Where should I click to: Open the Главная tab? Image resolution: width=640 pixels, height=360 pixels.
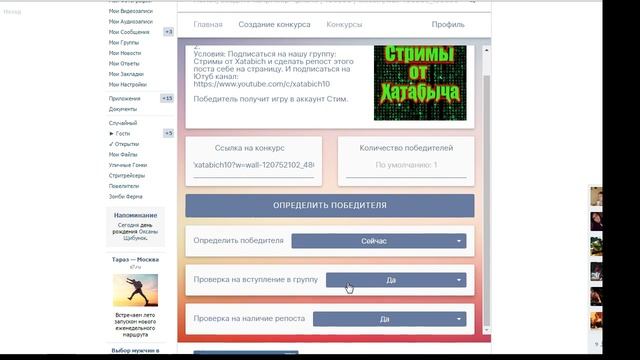point(208,24)
